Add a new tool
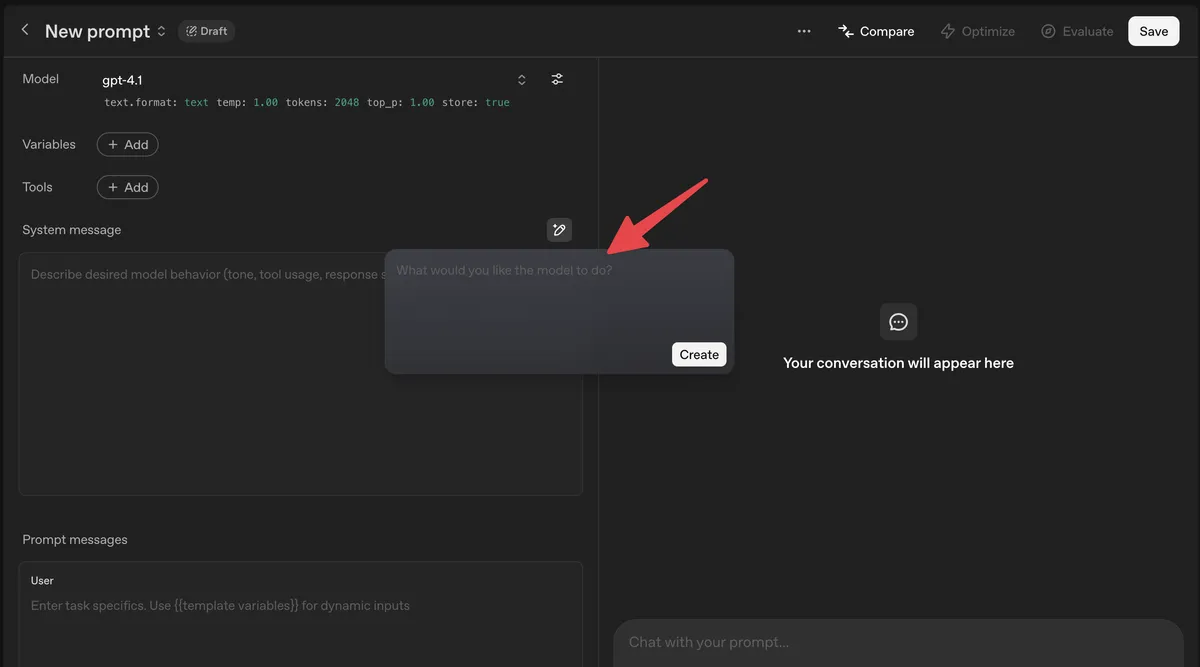1200x667 pixels. 128,187
